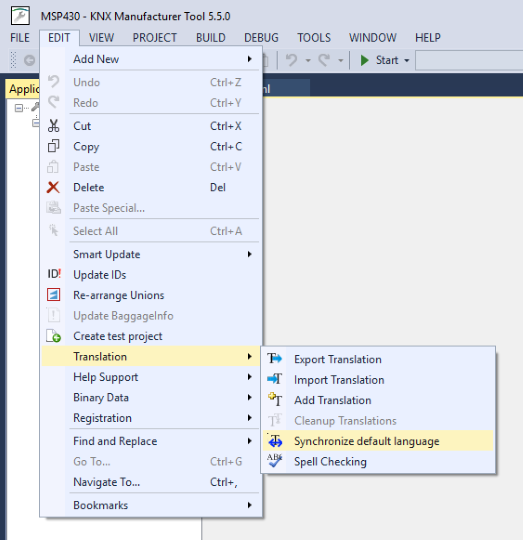523x540 pixels.
Task: Select Synchronize default language icon
Action: (x=275, y=440)
